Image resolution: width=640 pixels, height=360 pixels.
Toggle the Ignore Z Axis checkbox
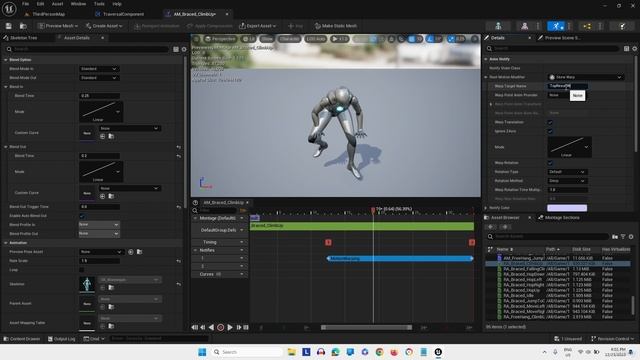pos(550,131)
